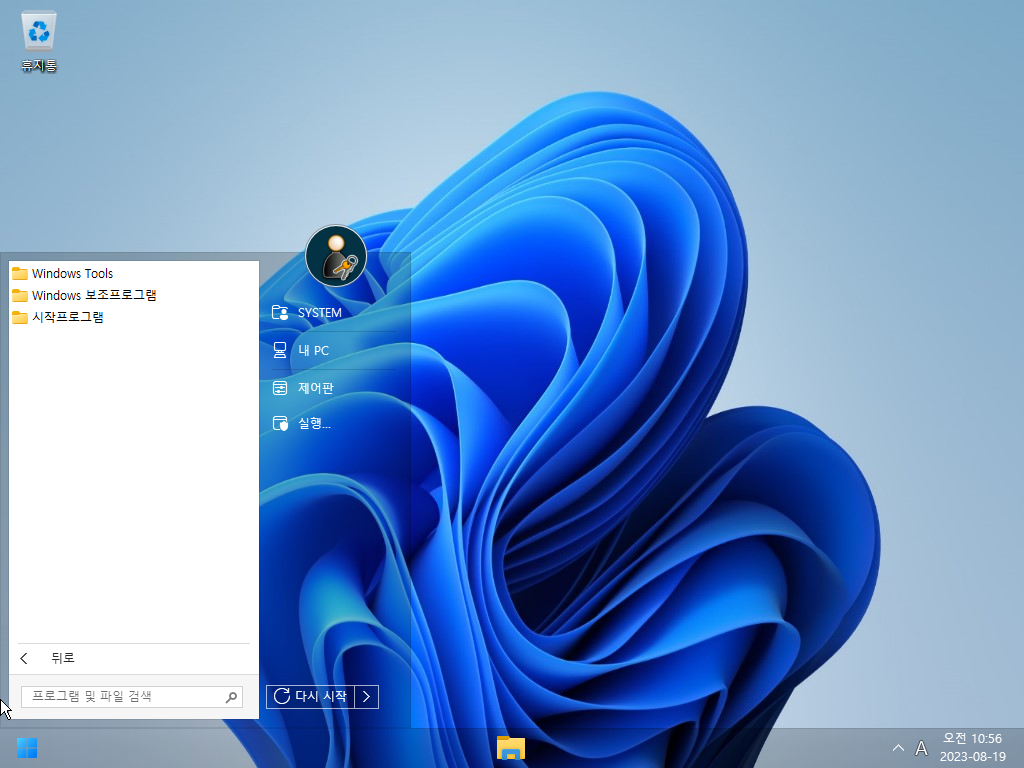The height and width of the screenshot is (768, 1024).
Task: Focus the 프로그램 및 파일 검색 search box
Action: click(131, 697)
